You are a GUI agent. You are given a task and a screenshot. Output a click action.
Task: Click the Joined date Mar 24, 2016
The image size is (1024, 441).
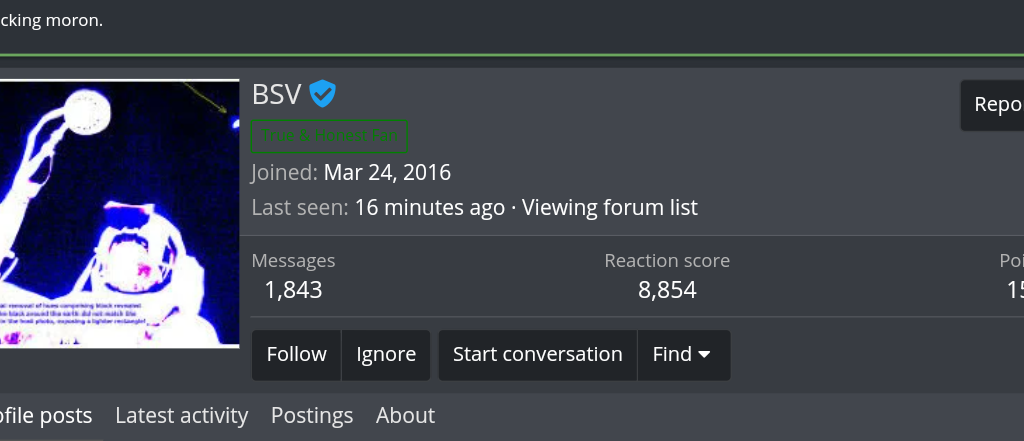click(x=387, y=173)
